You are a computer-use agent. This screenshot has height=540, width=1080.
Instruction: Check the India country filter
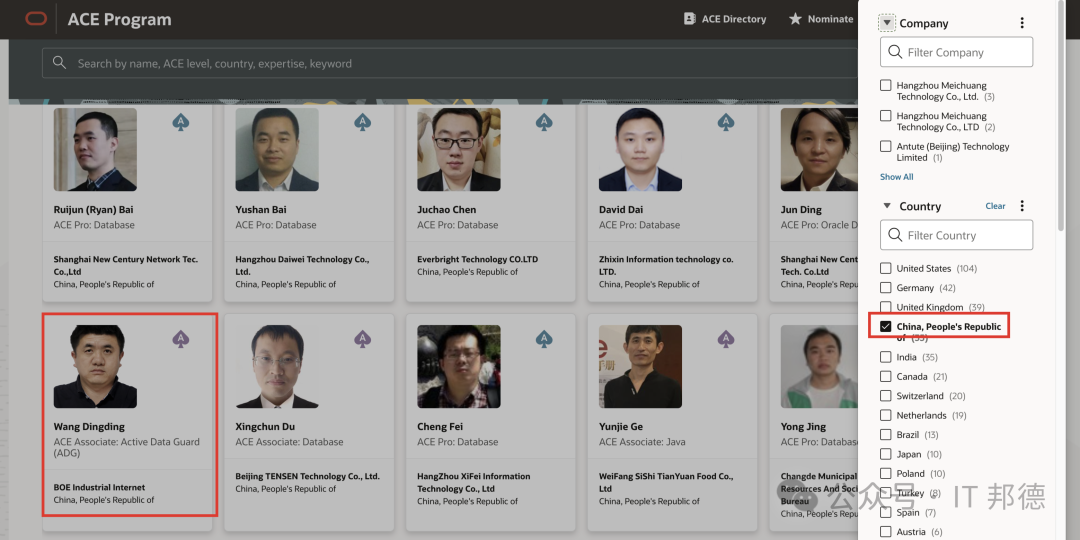[x=886, y=357]
